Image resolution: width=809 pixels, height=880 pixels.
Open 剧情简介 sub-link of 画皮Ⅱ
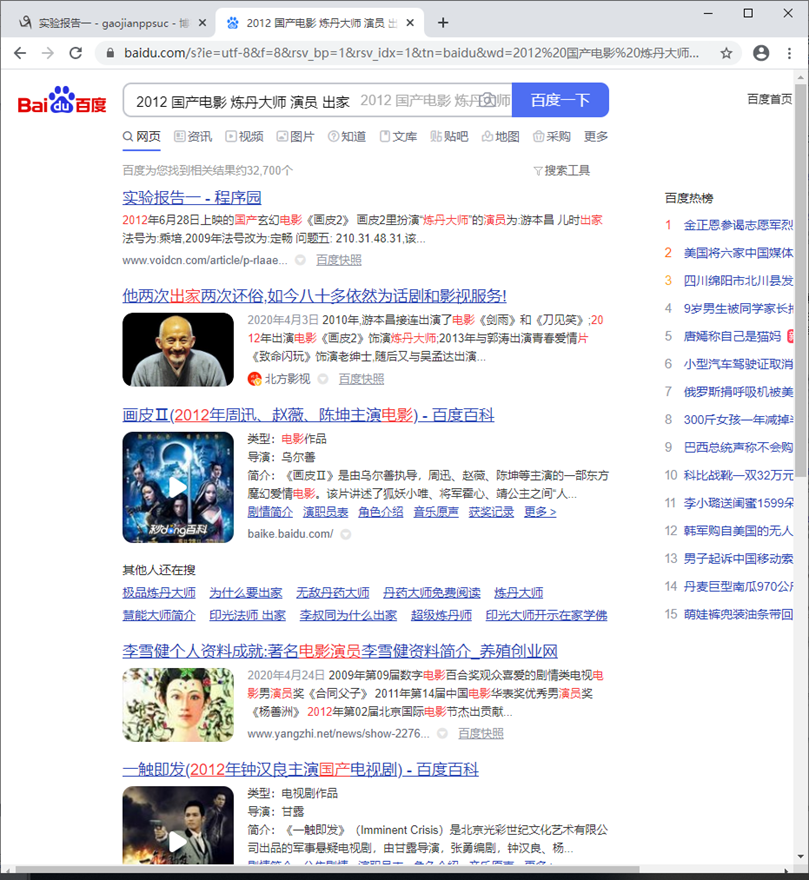tap(270, 512)
